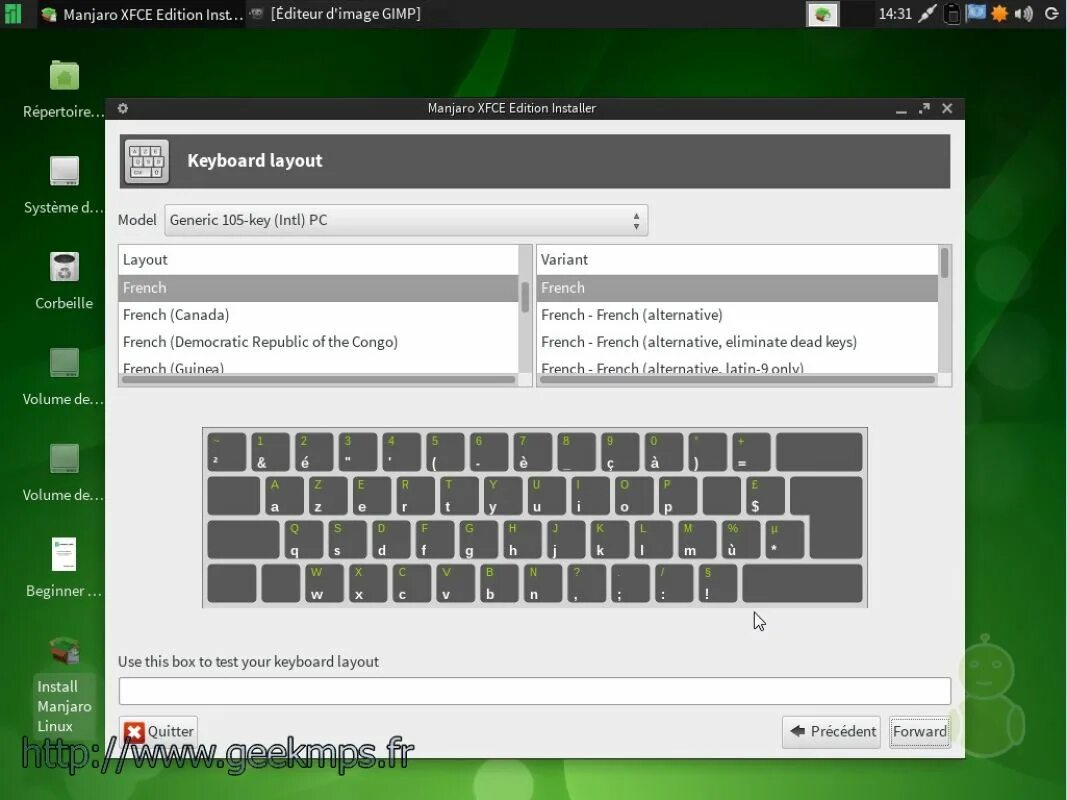
Task: Click the 'ù' key on keyboard preview
Action: point(740,539)
